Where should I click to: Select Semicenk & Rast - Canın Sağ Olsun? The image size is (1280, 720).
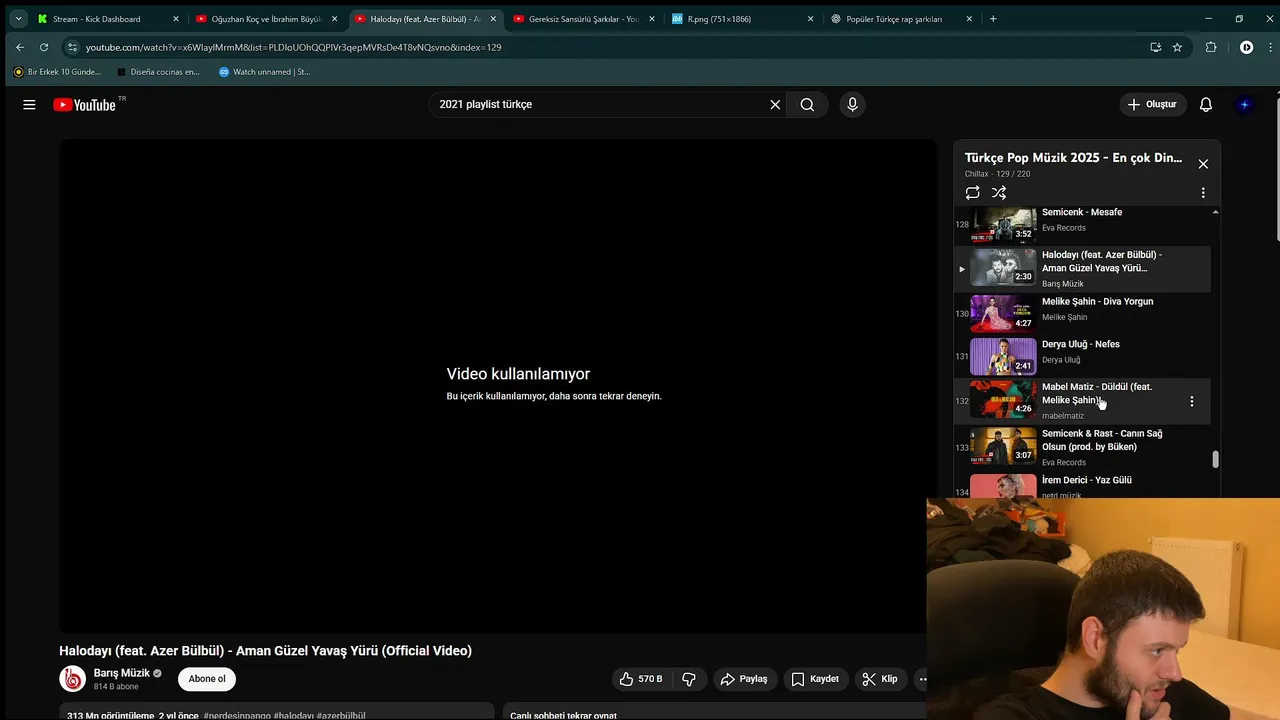coord(1082,446)
